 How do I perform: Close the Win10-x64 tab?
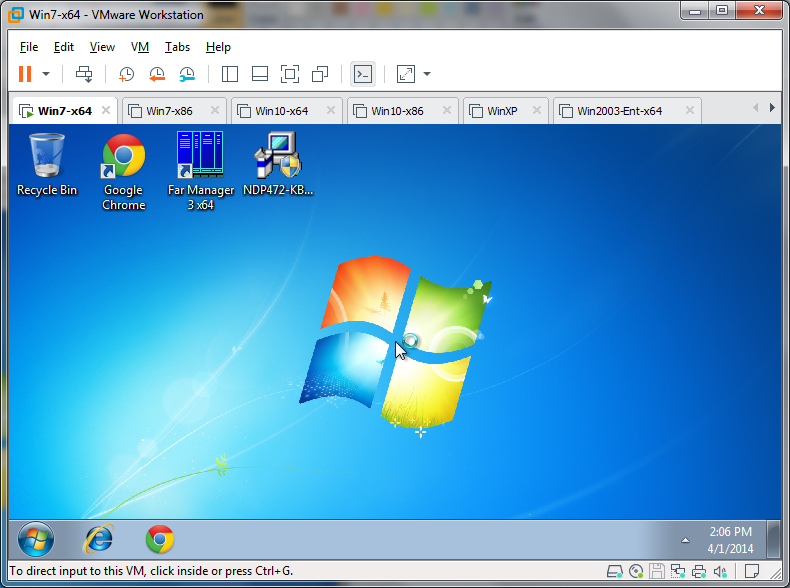[331, 110]
